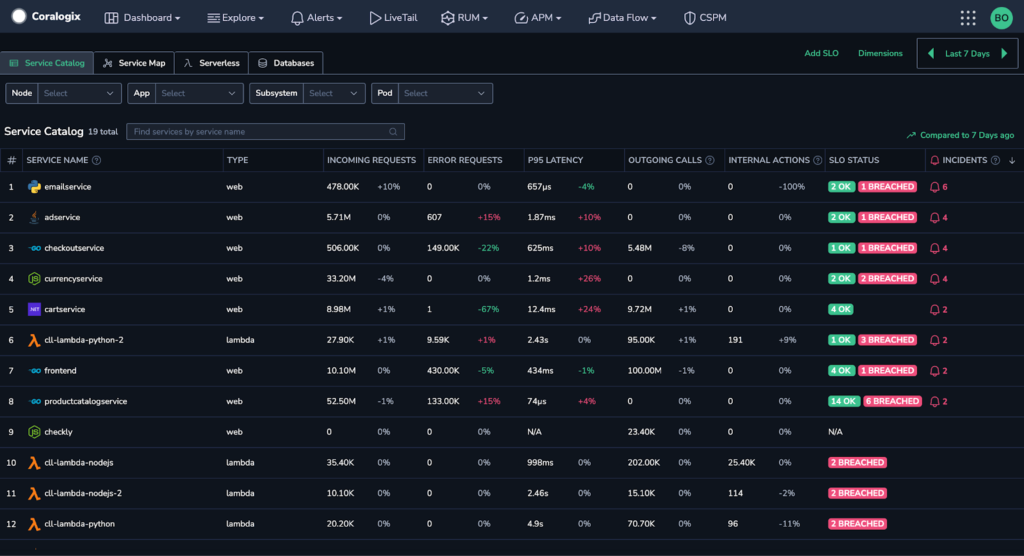Click the cartservice .NET icon
This screenshot has height=556, width=1024.
click(x=35, y=309)
